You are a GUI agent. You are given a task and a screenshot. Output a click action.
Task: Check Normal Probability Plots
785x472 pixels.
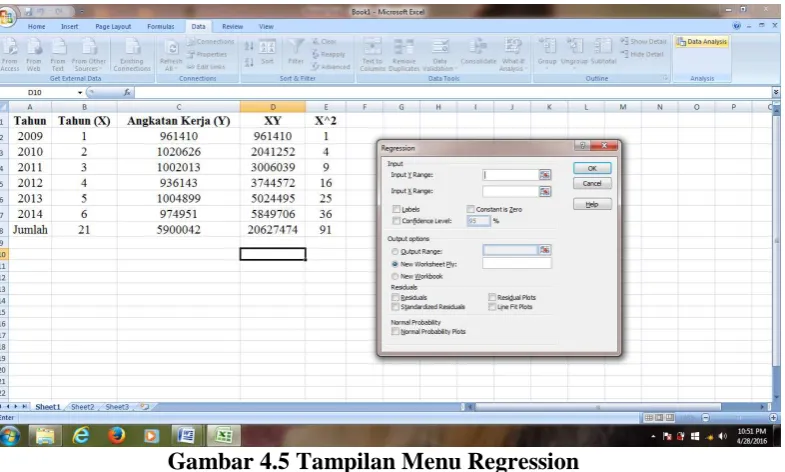click(396, 331)
